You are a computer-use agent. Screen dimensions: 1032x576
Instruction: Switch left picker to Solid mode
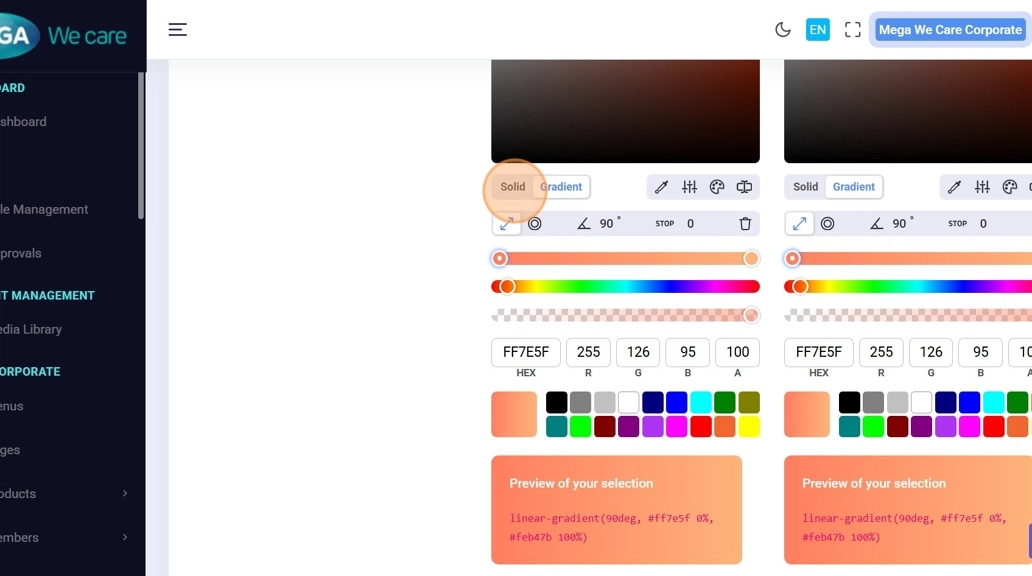tap(513, 187)
